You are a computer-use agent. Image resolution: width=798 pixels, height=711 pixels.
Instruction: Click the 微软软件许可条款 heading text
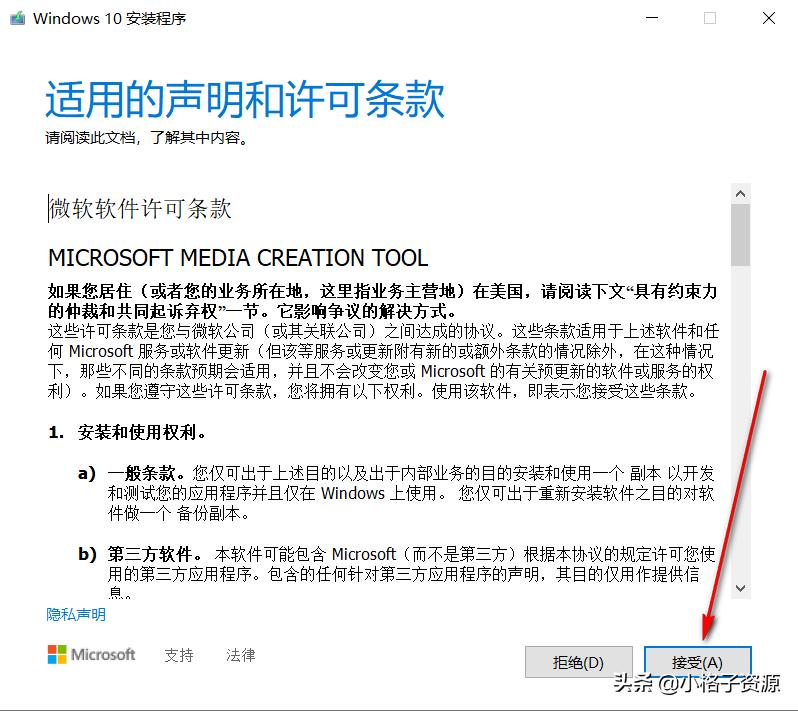click(140, 208)
